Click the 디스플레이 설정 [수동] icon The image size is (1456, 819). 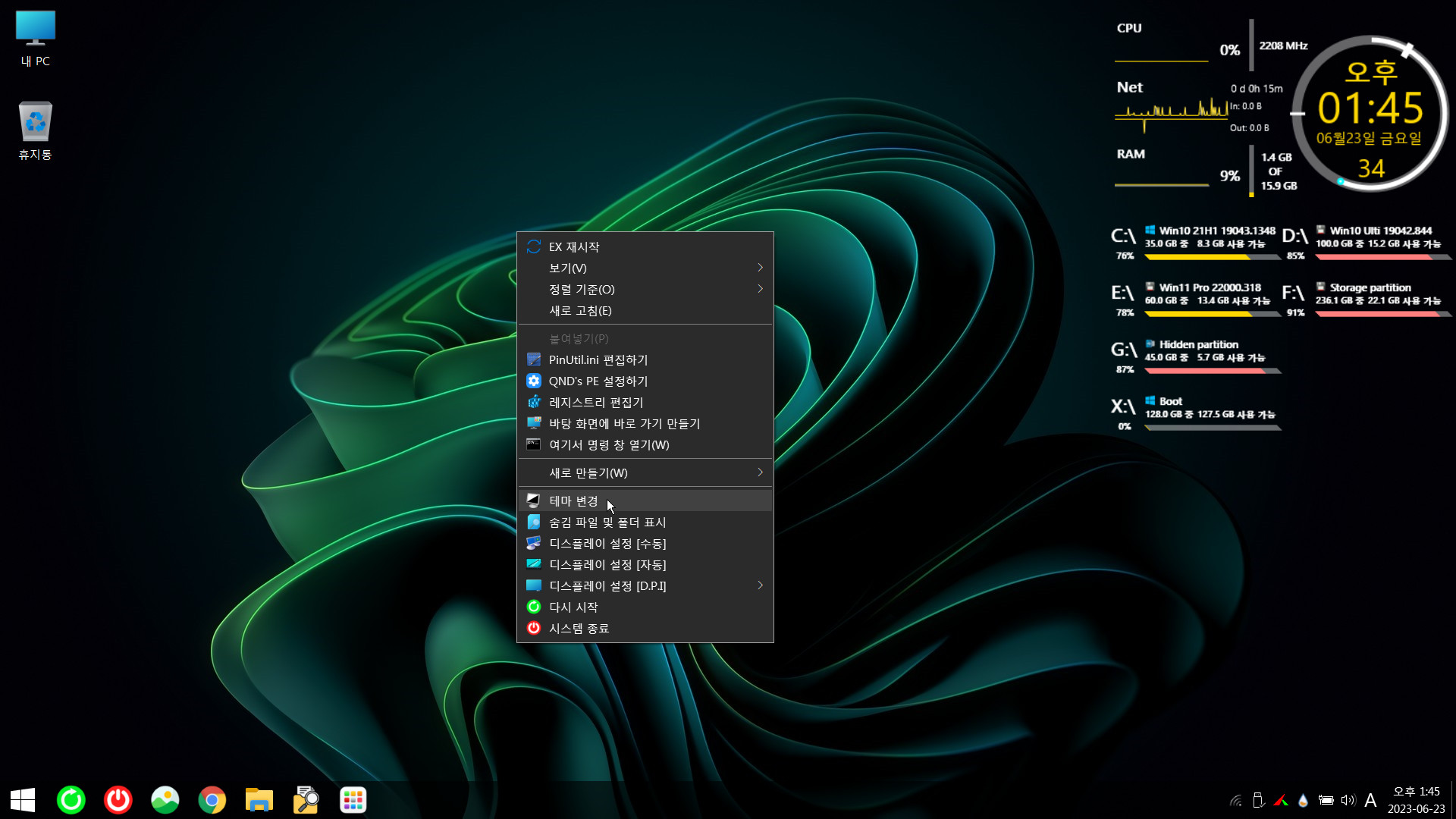(x=534, y=543)
